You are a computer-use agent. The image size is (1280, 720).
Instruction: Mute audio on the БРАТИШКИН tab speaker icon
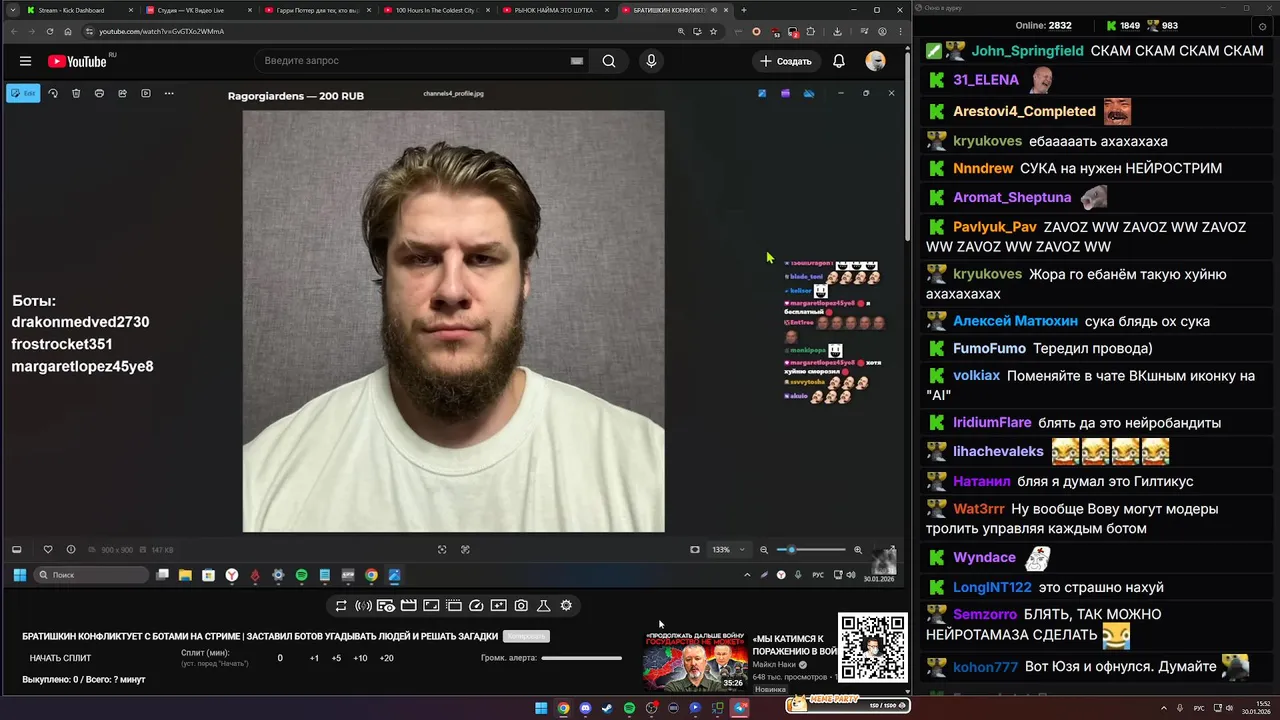(713, 10)
